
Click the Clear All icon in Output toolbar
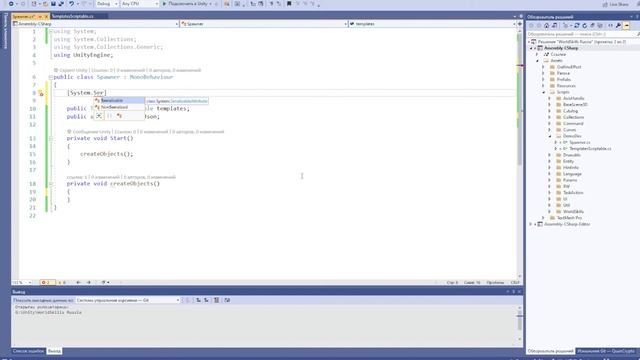tap(216, 300)
